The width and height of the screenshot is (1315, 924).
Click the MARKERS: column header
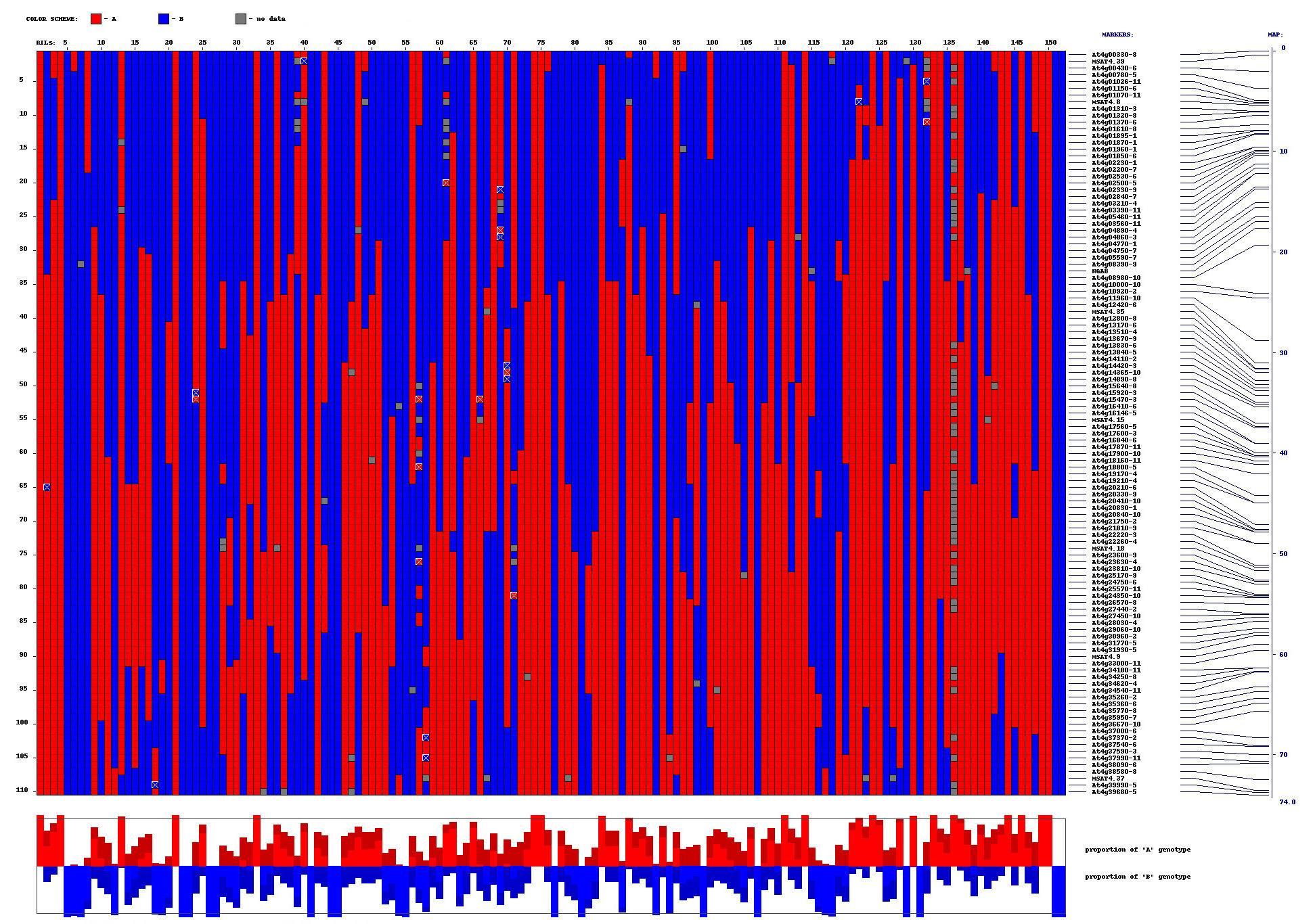tap(1117, 34)
